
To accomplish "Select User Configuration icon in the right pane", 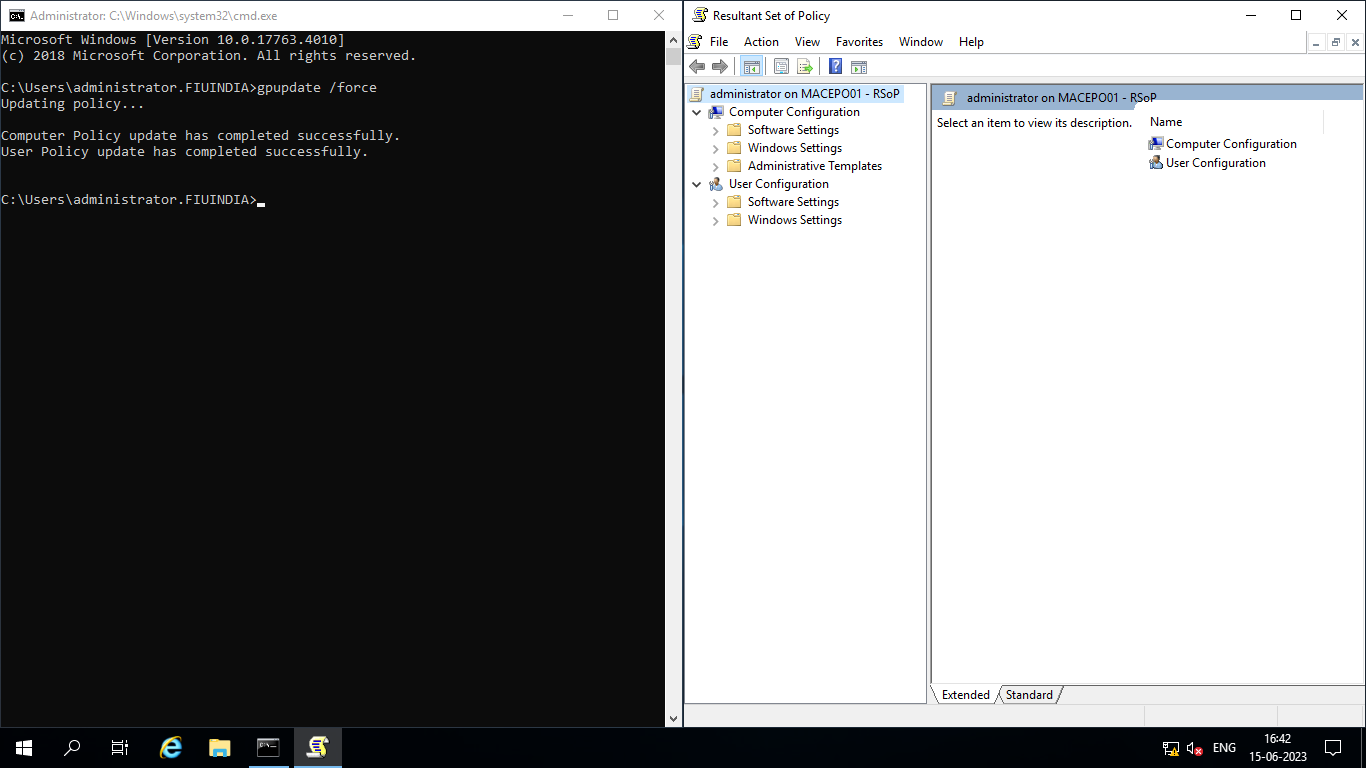I will (x=1157, y=162).
